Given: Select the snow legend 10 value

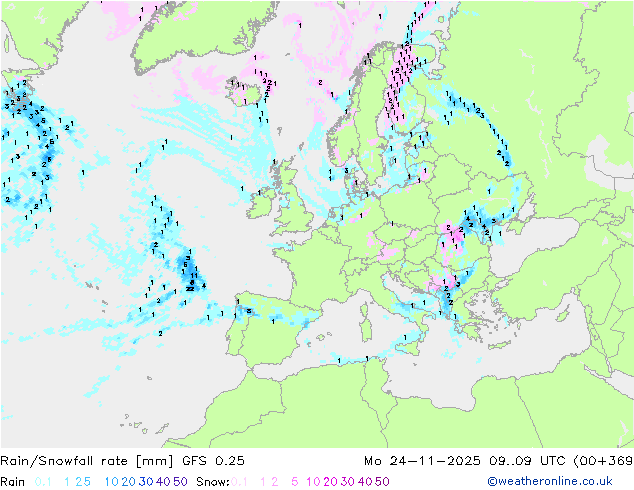Looking at the screenshot, I should [313, 482].
